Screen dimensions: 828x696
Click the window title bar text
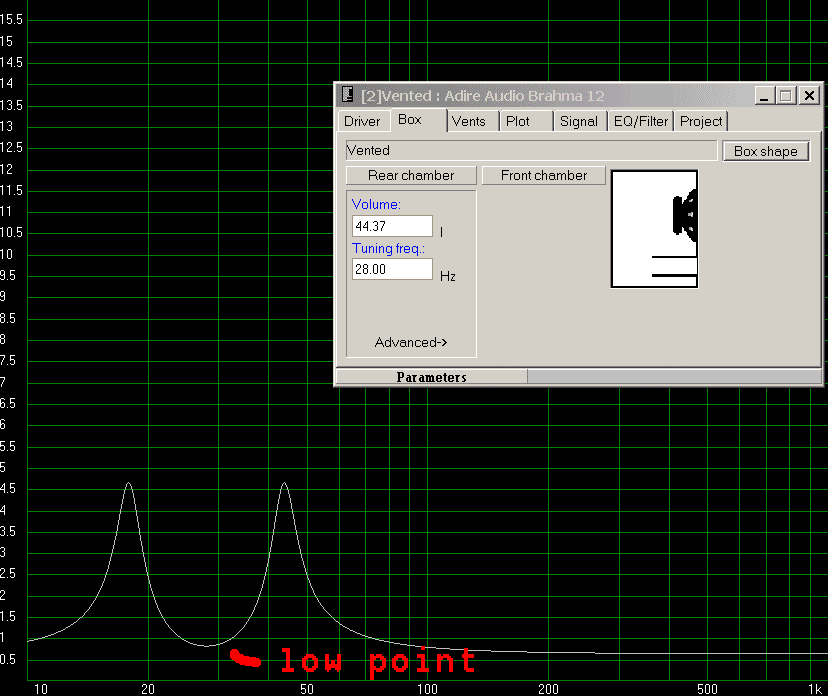click(483, 96)
